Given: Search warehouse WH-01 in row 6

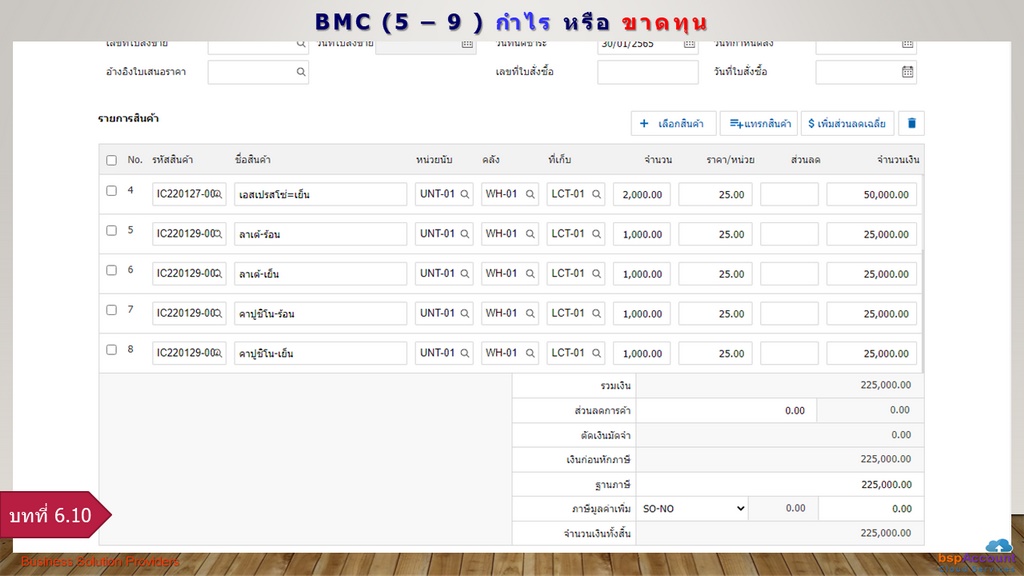Looking at the screenshot, I should 530,274.
